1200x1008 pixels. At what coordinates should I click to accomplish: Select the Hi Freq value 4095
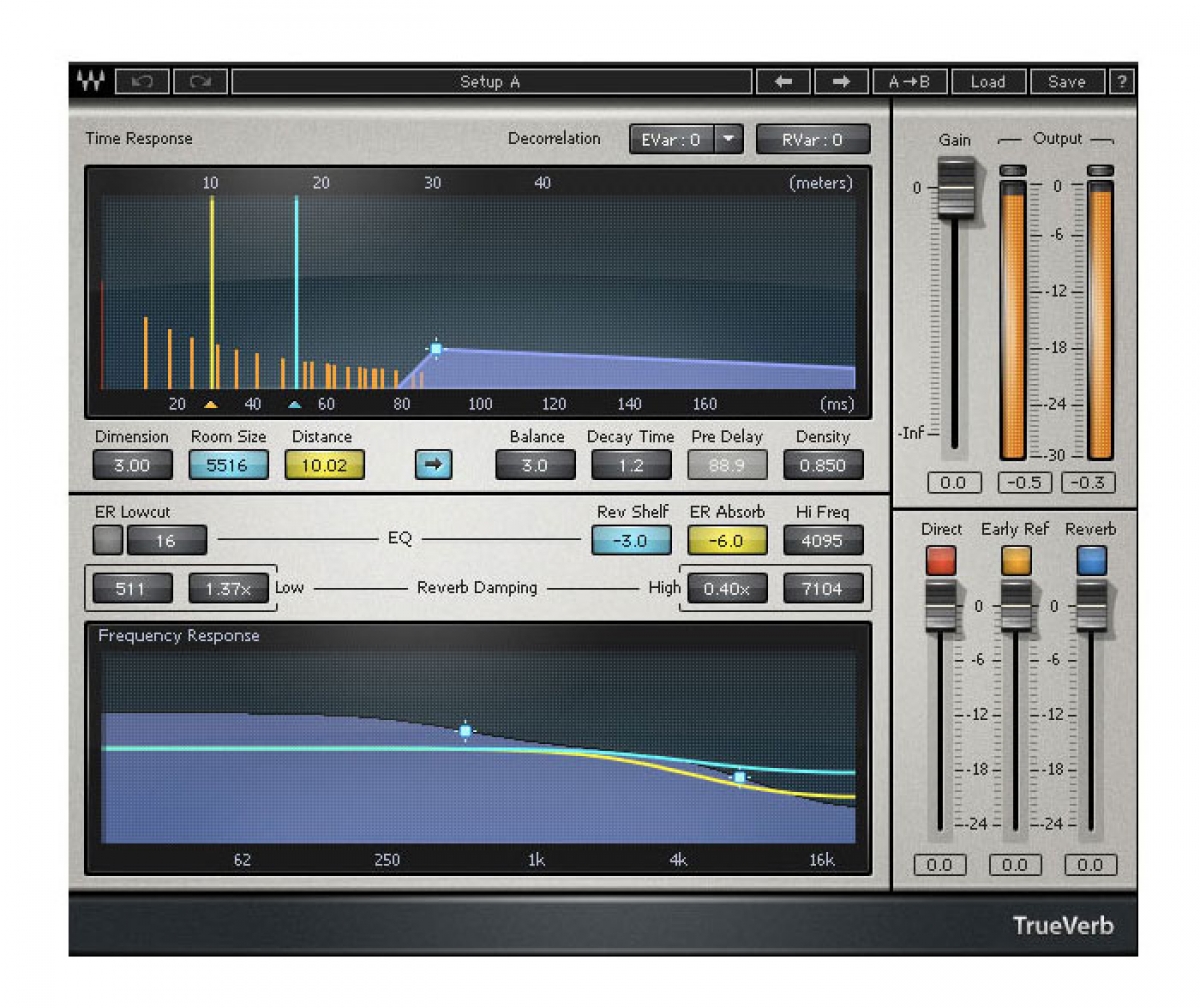(823, 541)
